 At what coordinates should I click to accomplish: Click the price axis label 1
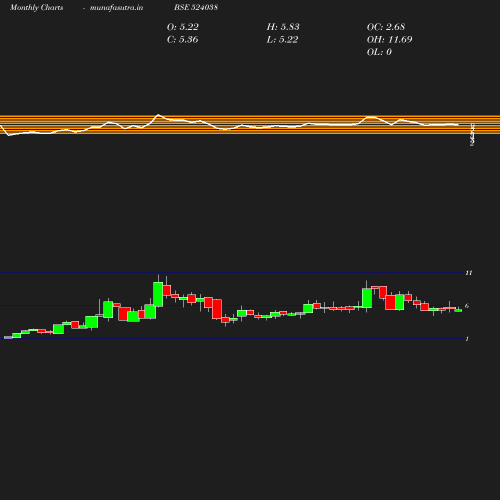pos(467,339)
